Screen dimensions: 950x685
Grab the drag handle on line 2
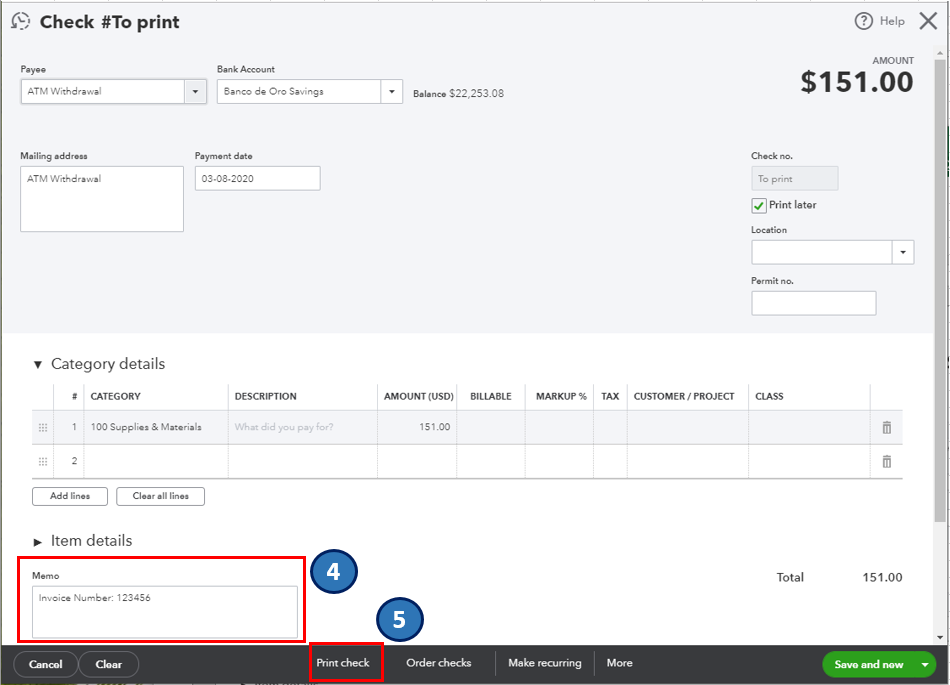click(x=43, y=461)
